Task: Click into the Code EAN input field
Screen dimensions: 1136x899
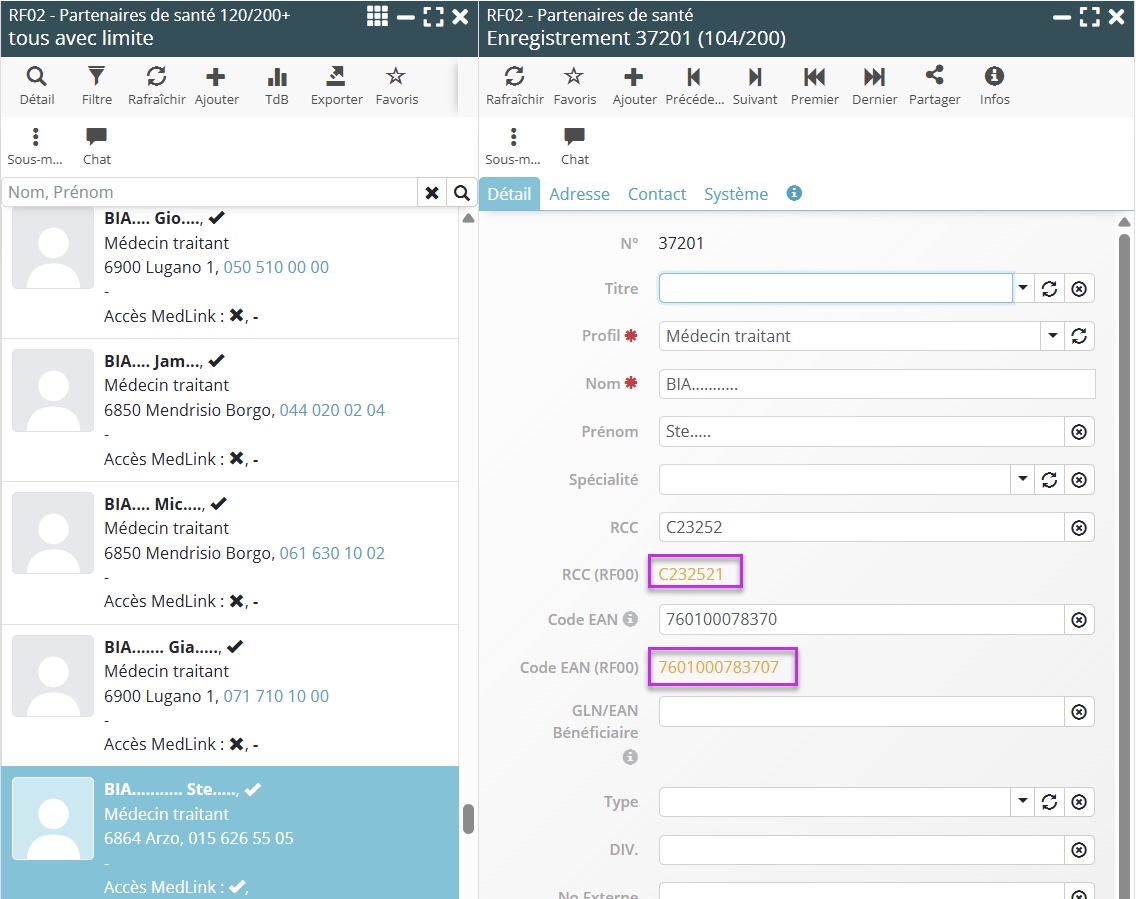Action: coord(860,619)
